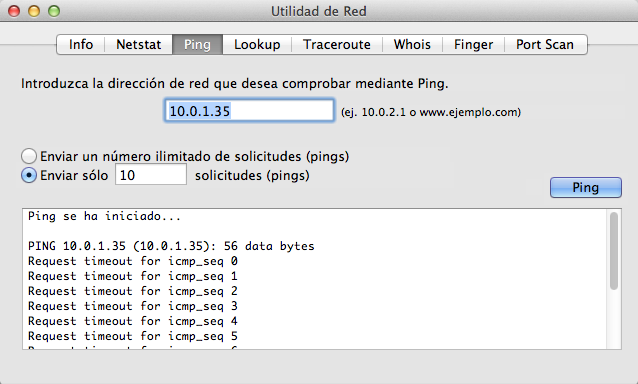The image size is (638, 384).
Task: Select the 'Enviar sólo' radio button
Action: pos(29,175)
